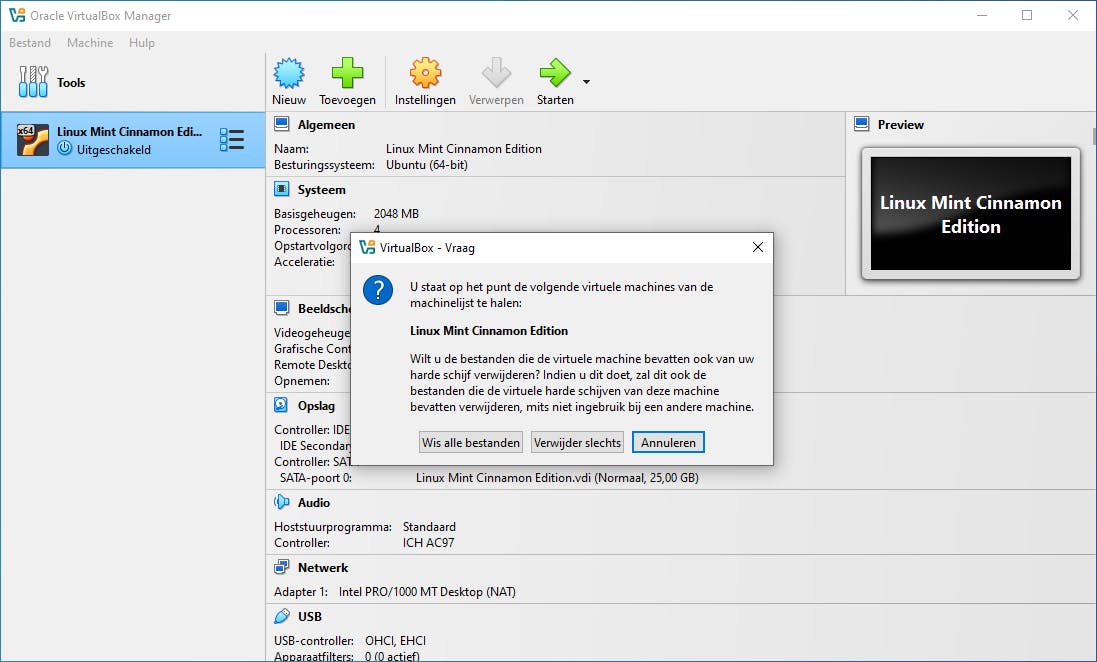Click the Ubuntu (64-bit) value

[427, 165]
